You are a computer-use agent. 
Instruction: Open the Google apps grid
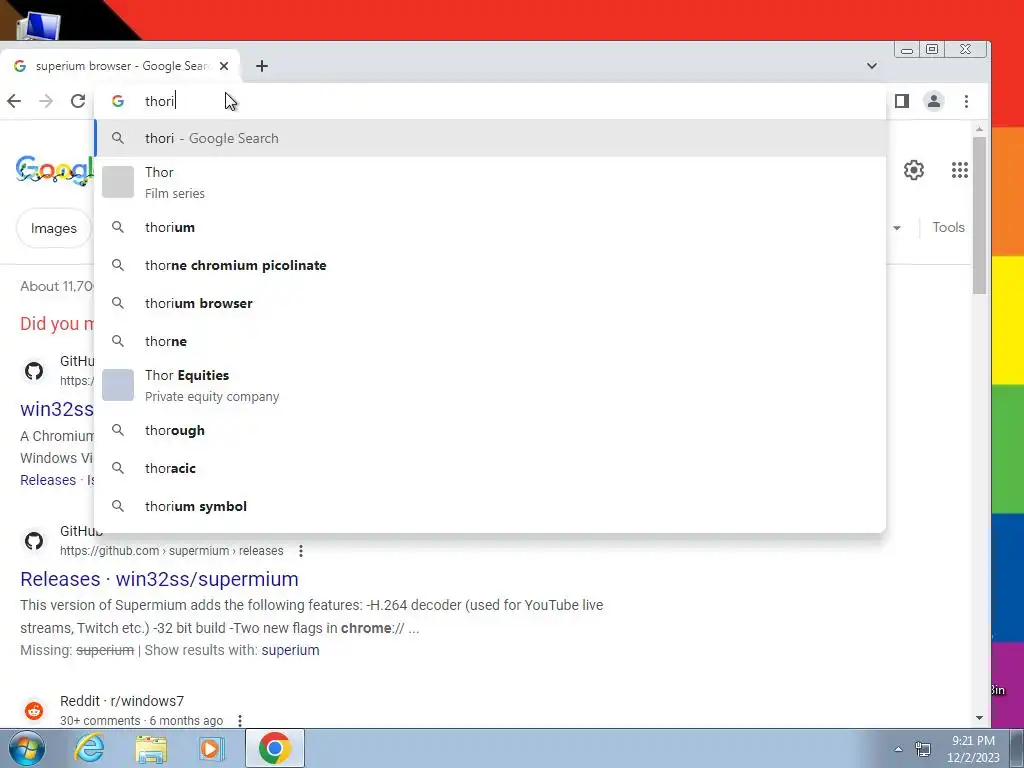coord(959,170)
